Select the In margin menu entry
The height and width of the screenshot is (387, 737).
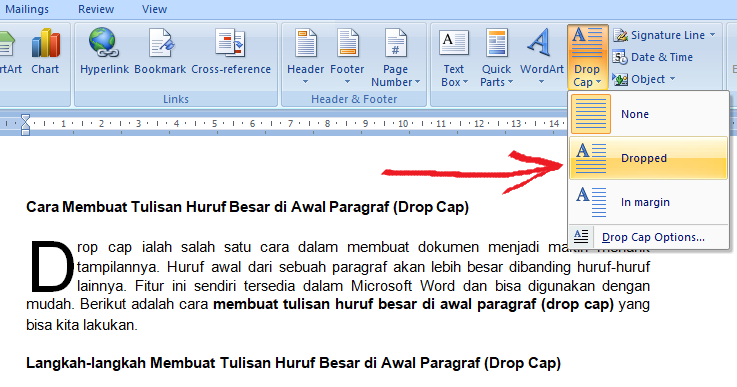[x=649, y=202]
